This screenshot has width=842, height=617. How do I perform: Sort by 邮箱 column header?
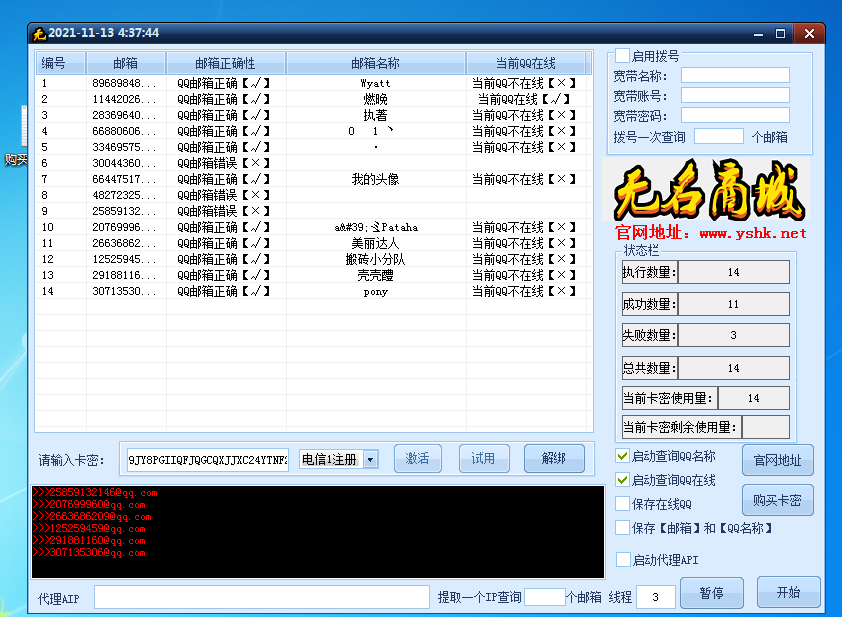pyautogui.click(x=126, y=63)
